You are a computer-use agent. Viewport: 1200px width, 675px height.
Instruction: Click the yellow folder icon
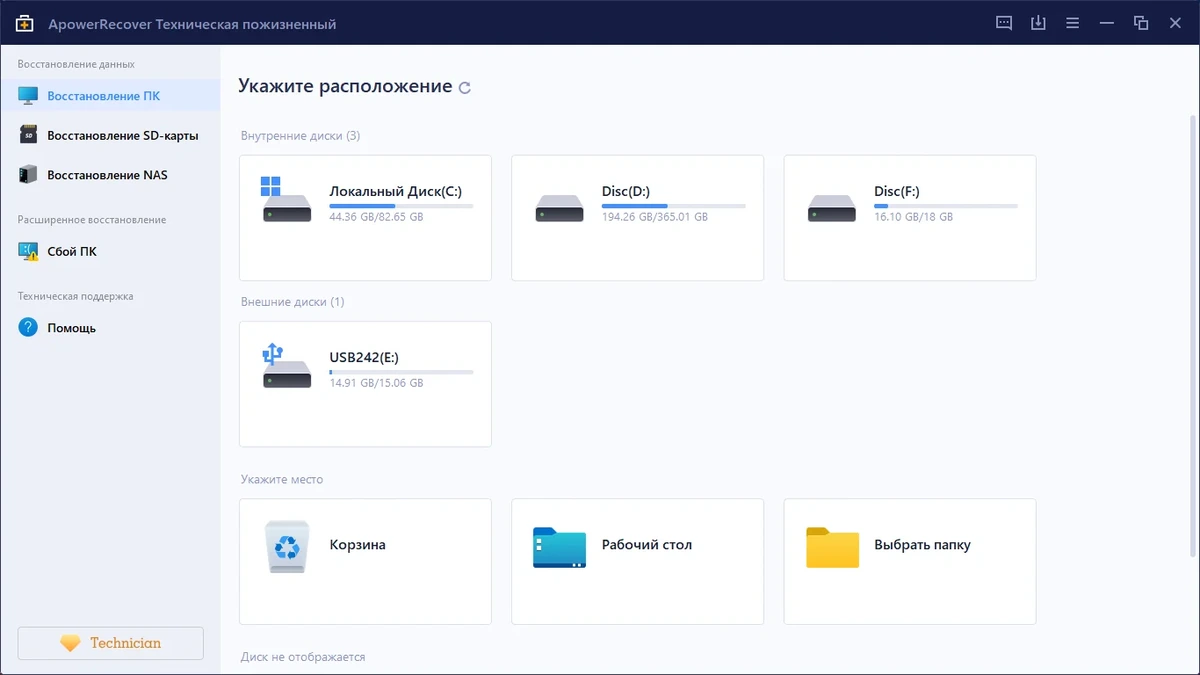click(x=832, y=547)
